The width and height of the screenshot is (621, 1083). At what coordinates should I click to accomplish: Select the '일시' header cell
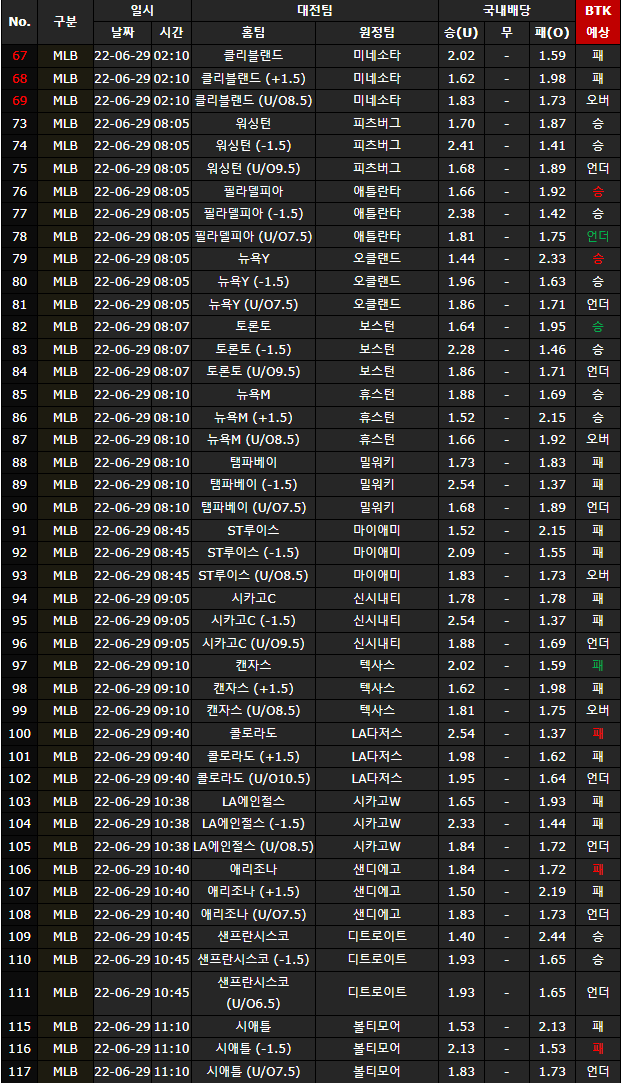(142, 10)
